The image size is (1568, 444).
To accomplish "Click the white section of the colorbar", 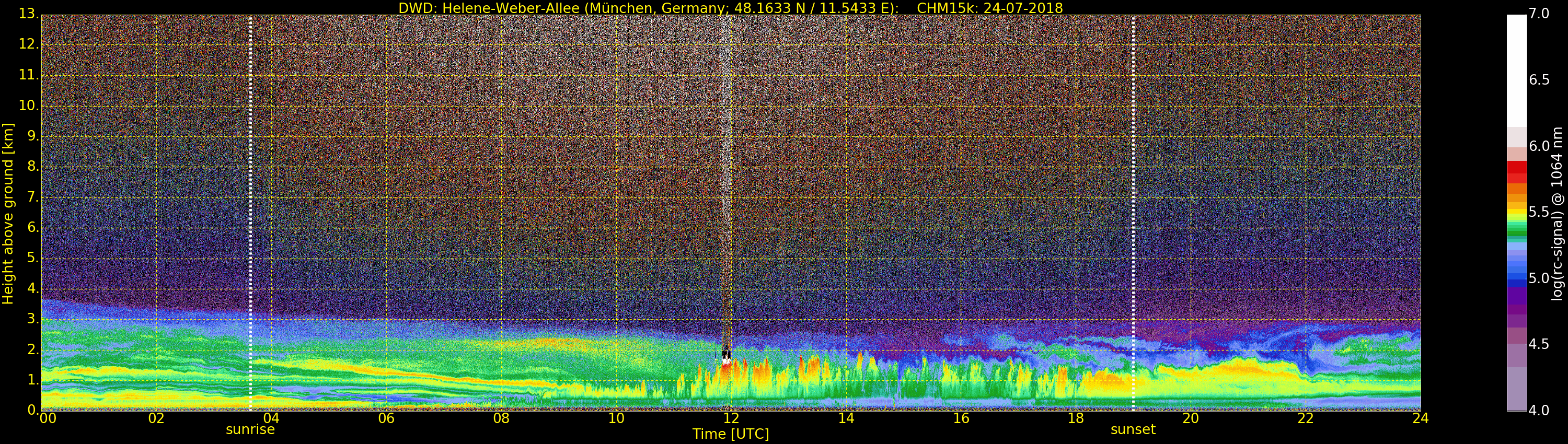I will click(x=1516, y=71).
